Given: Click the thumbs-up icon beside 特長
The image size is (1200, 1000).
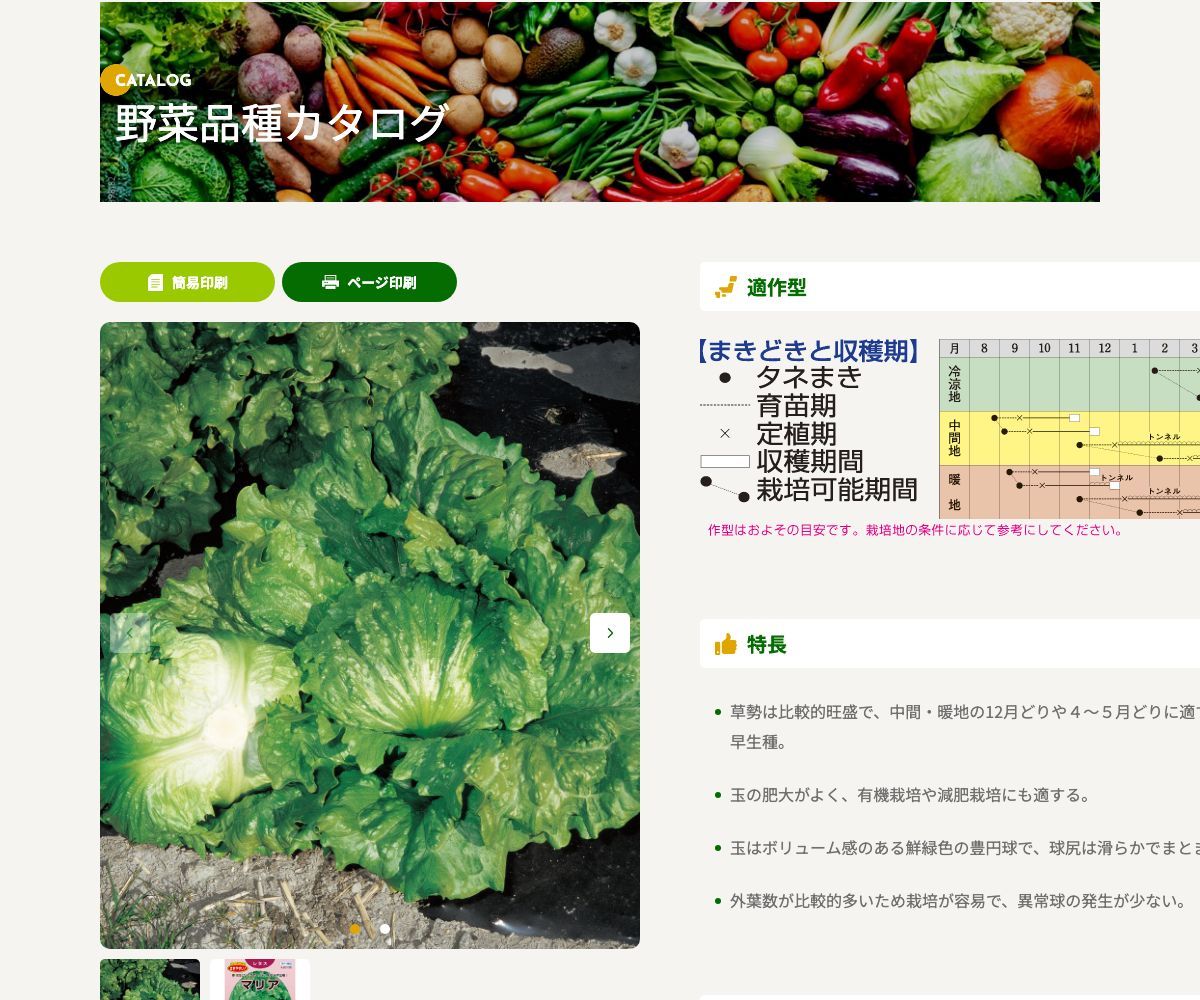Looking at the screenshot, I should coord(726,645).
